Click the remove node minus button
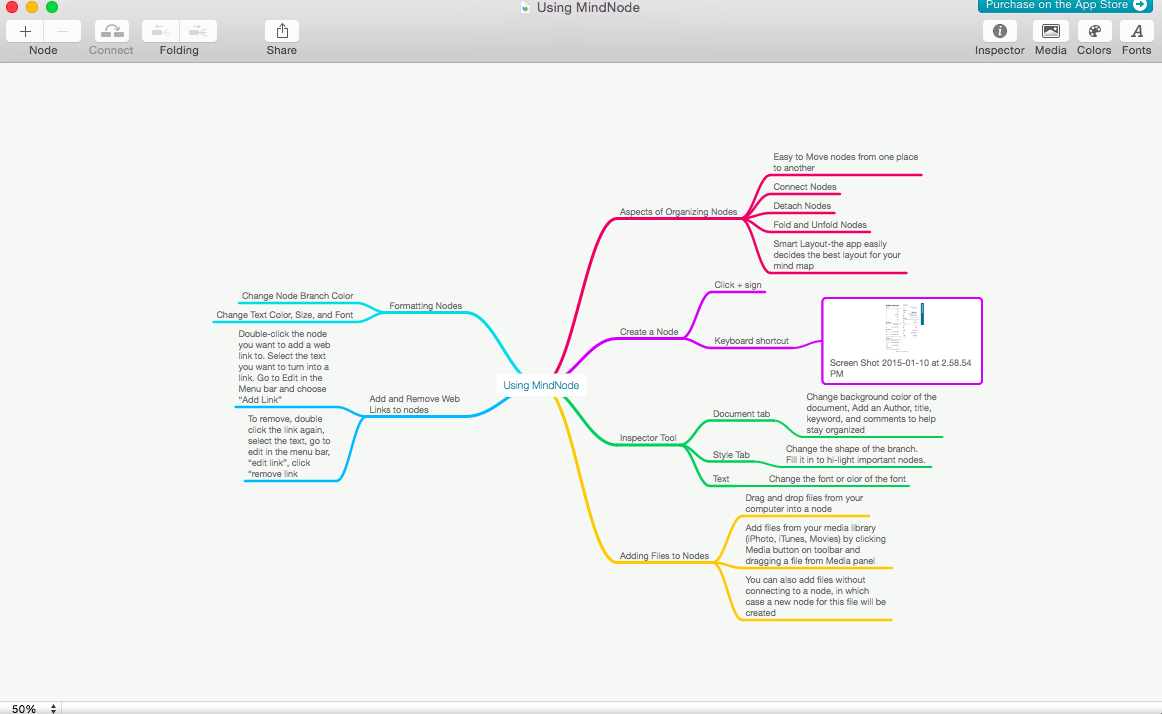Image resolution: width=1162 pixels, height=714 pixels. (x=62, y=31)
